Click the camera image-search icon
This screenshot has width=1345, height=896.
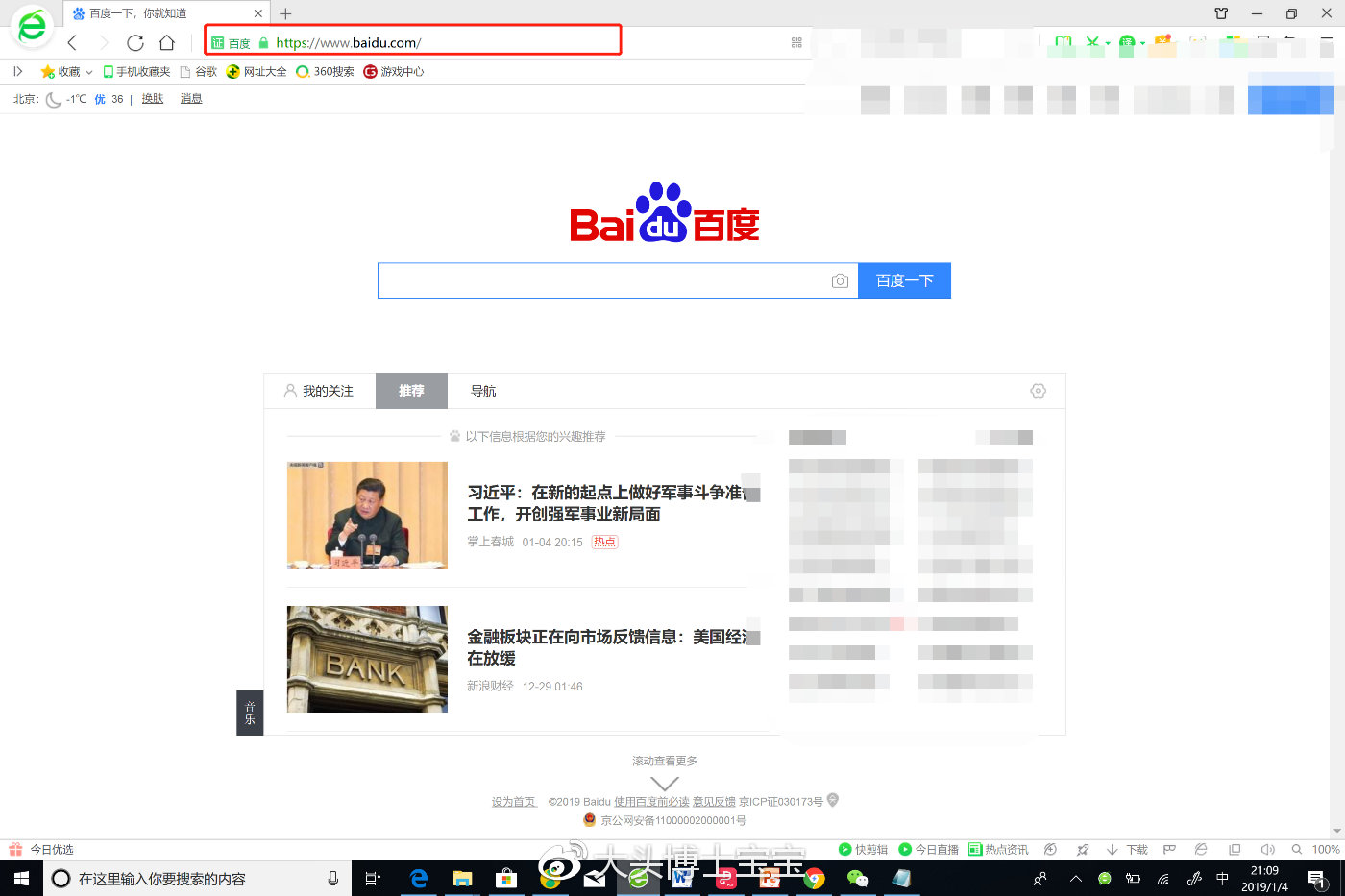coord(840,280)
